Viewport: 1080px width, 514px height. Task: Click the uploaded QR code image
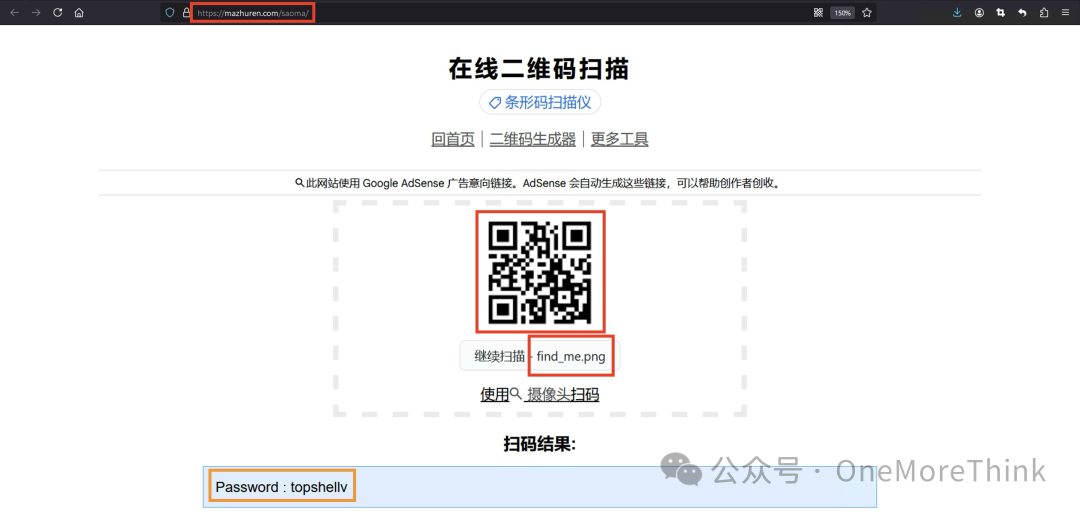(x=540, y=271)
